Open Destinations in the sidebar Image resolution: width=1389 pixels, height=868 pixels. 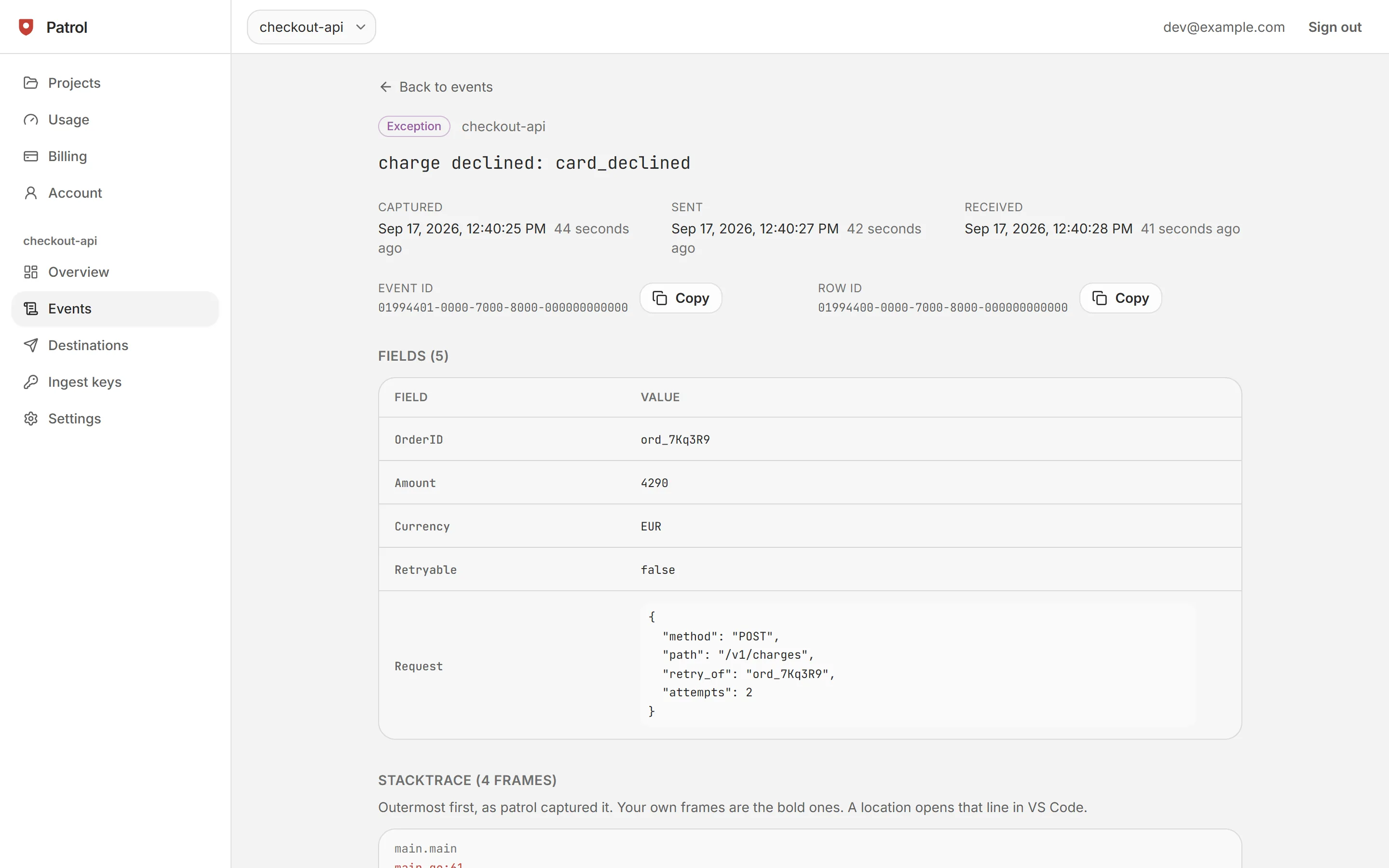pos(115,346)
